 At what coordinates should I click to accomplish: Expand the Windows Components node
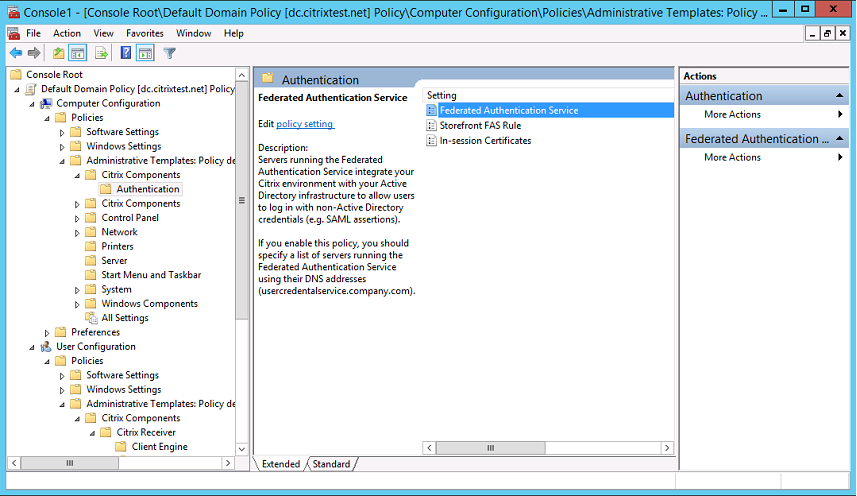[x=77, y=304]
